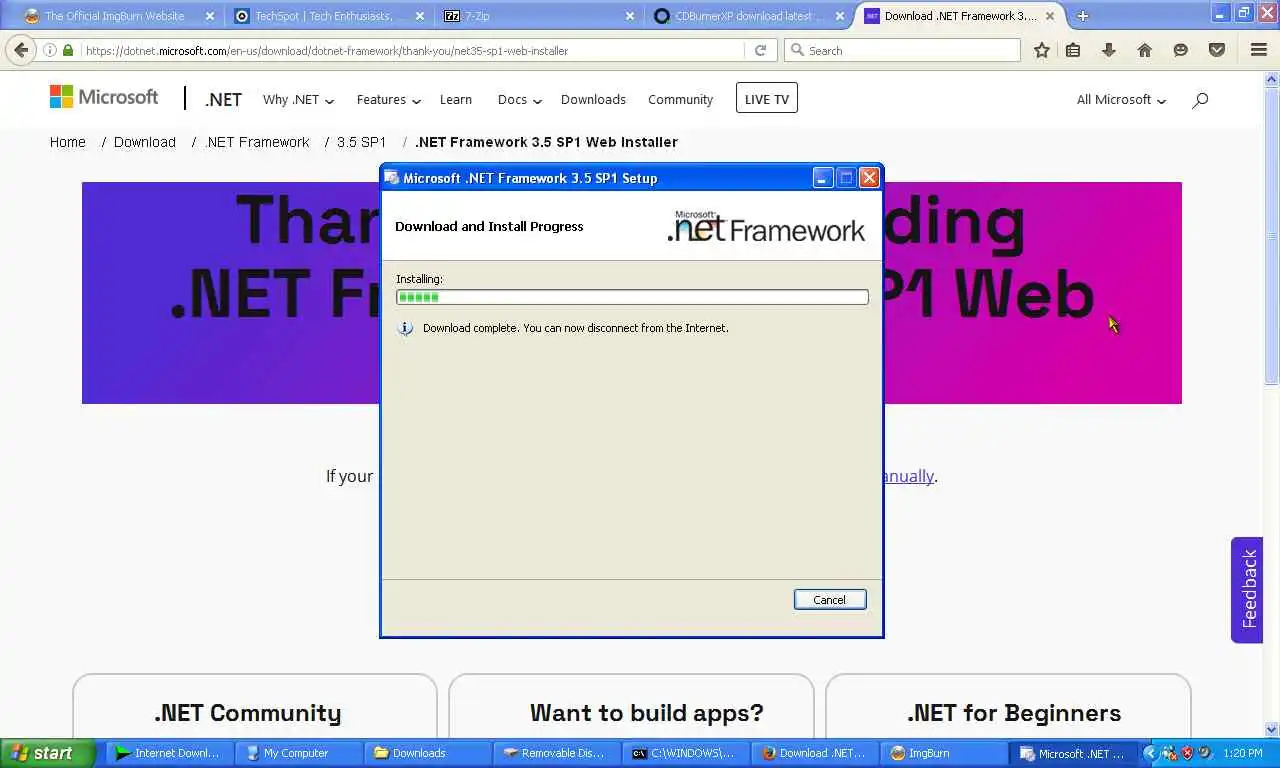This screenshot has width=1280, height=768.
Task: Click the Pocket icon in toolbar
Action: tap(1217, 50)
